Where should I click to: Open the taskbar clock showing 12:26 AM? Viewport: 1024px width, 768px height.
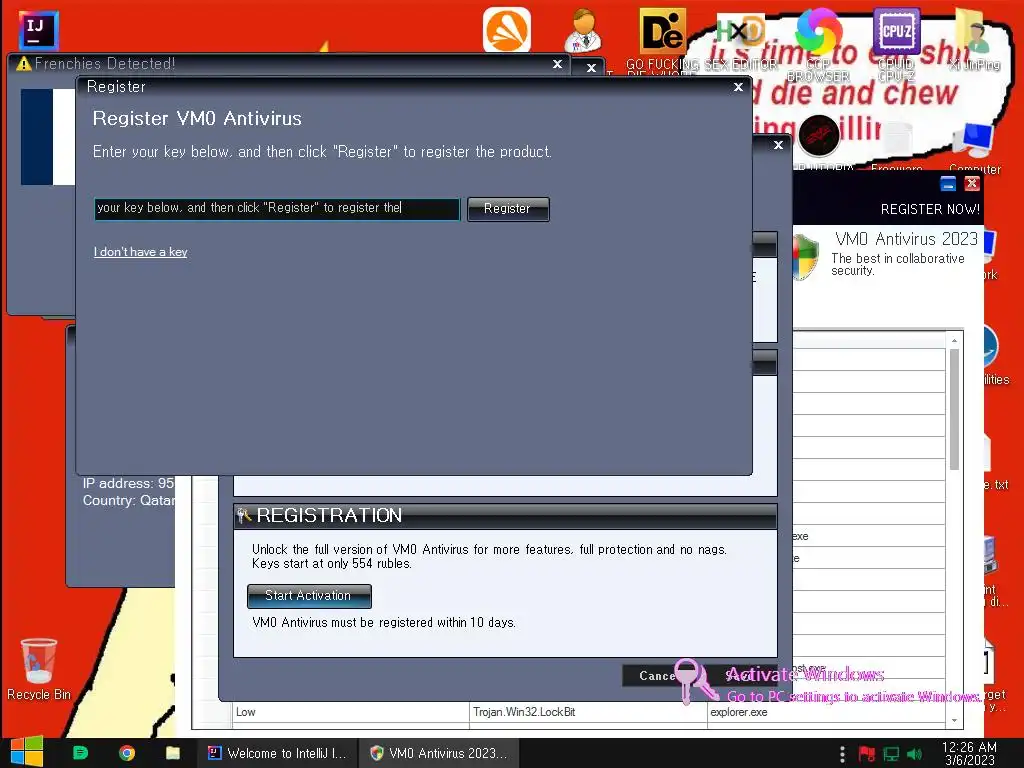click(969, 754)
